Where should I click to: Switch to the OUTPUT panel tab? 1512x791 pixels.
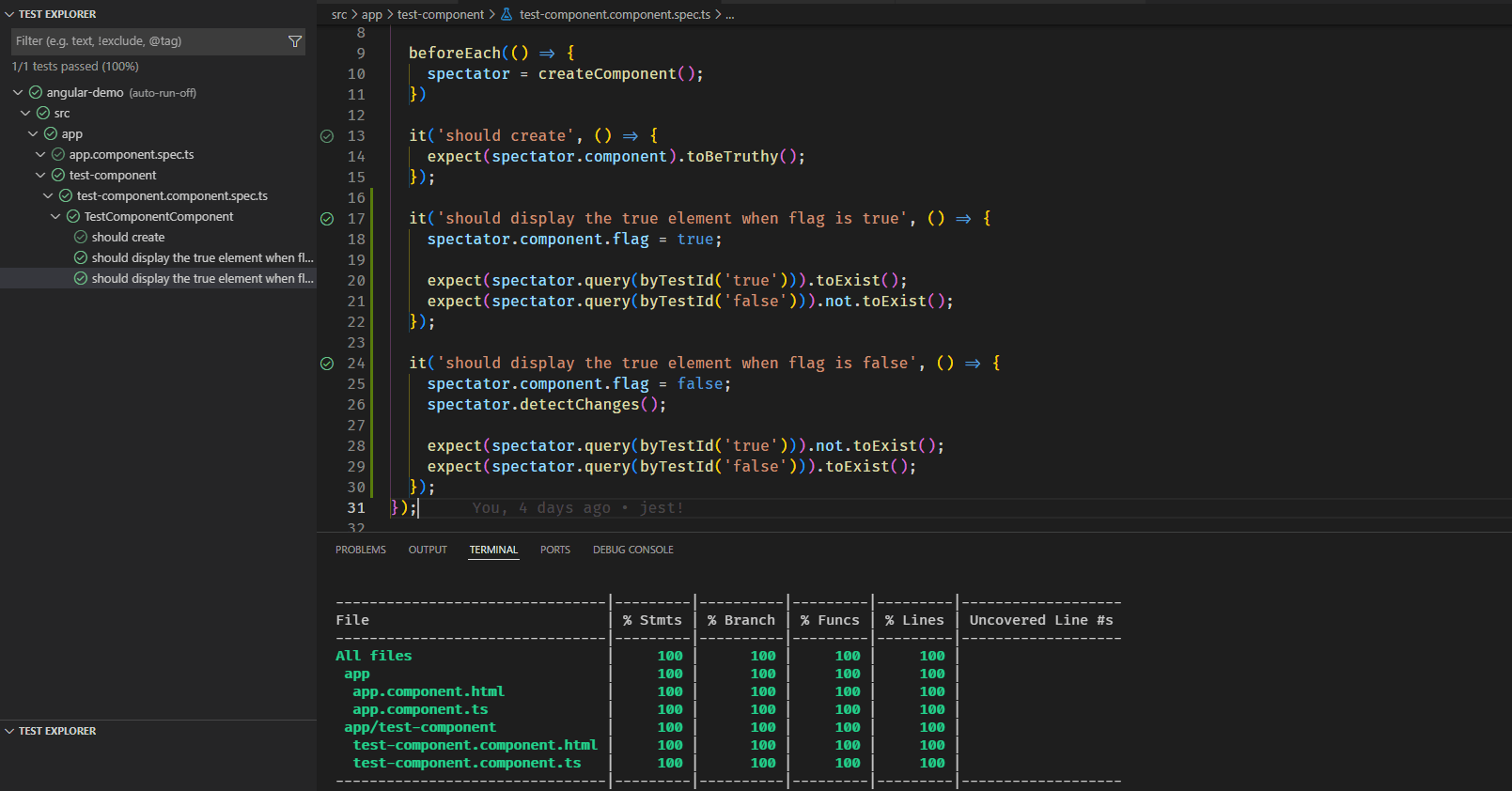click(428, 550)
